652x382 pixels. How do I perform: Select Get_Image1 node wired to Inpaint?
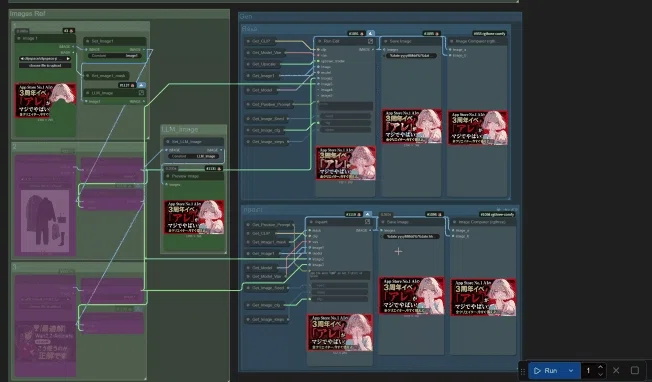click(x=263, y=253)
